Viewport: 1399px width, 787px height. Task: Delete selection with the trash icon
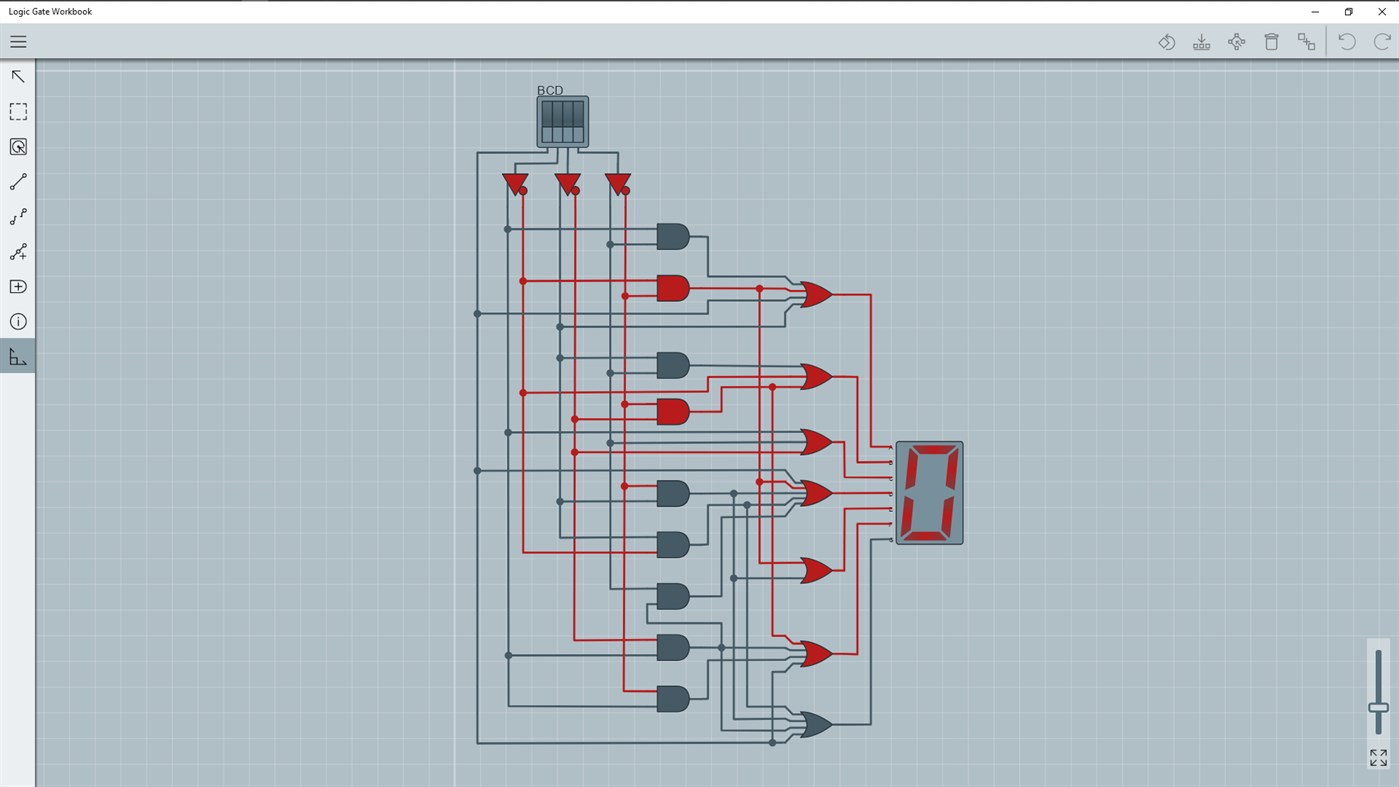1271,41
